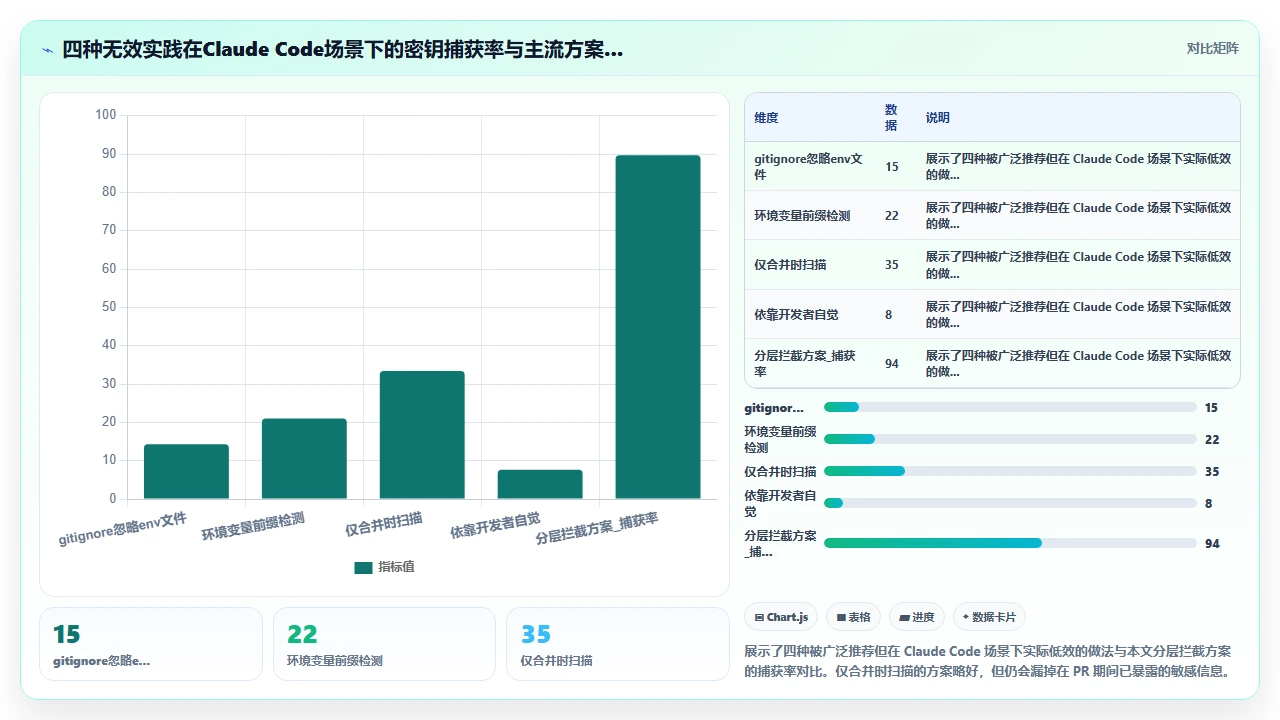Screen dimensions: 1280x720
Task: Click the 指标值 legend text
Action: 396,567
